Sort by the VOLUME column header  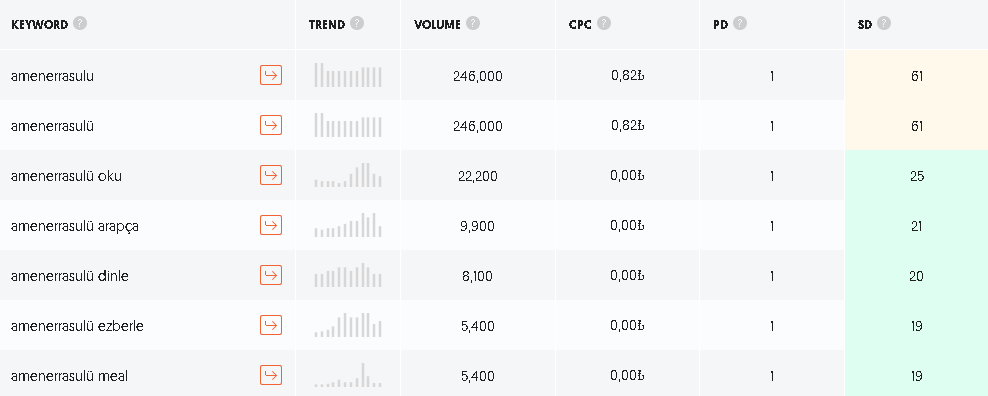point(437,25)
